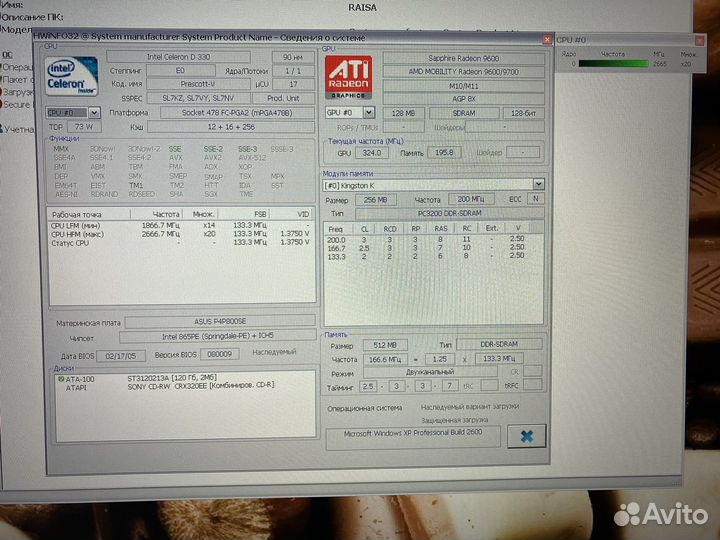720x540 pixels.
Task: Click the RAS column header in timings table
Action: point(441,228)
